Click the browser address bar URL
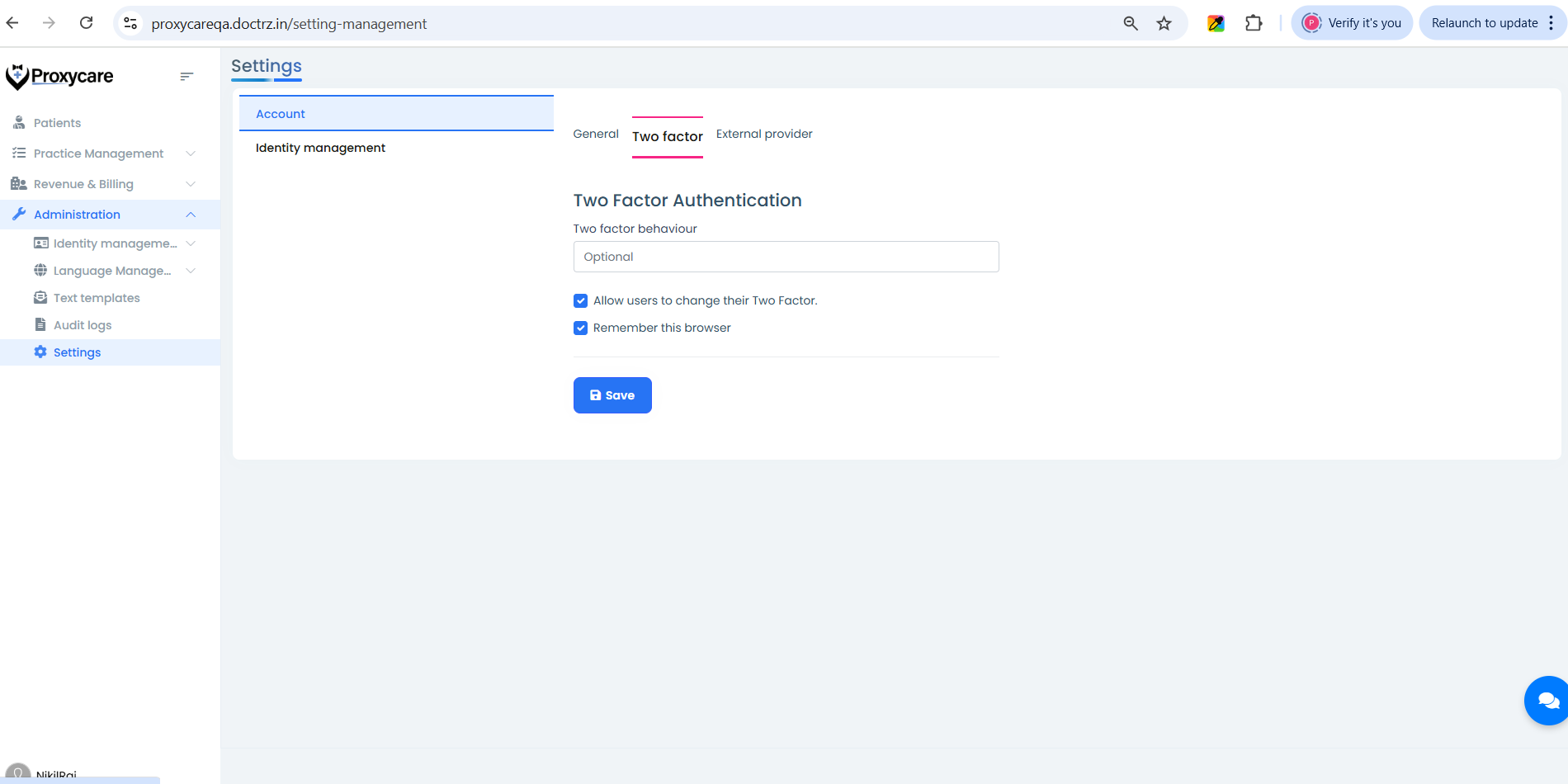Viewport: 1568px width, 784px height. (289, 24)
